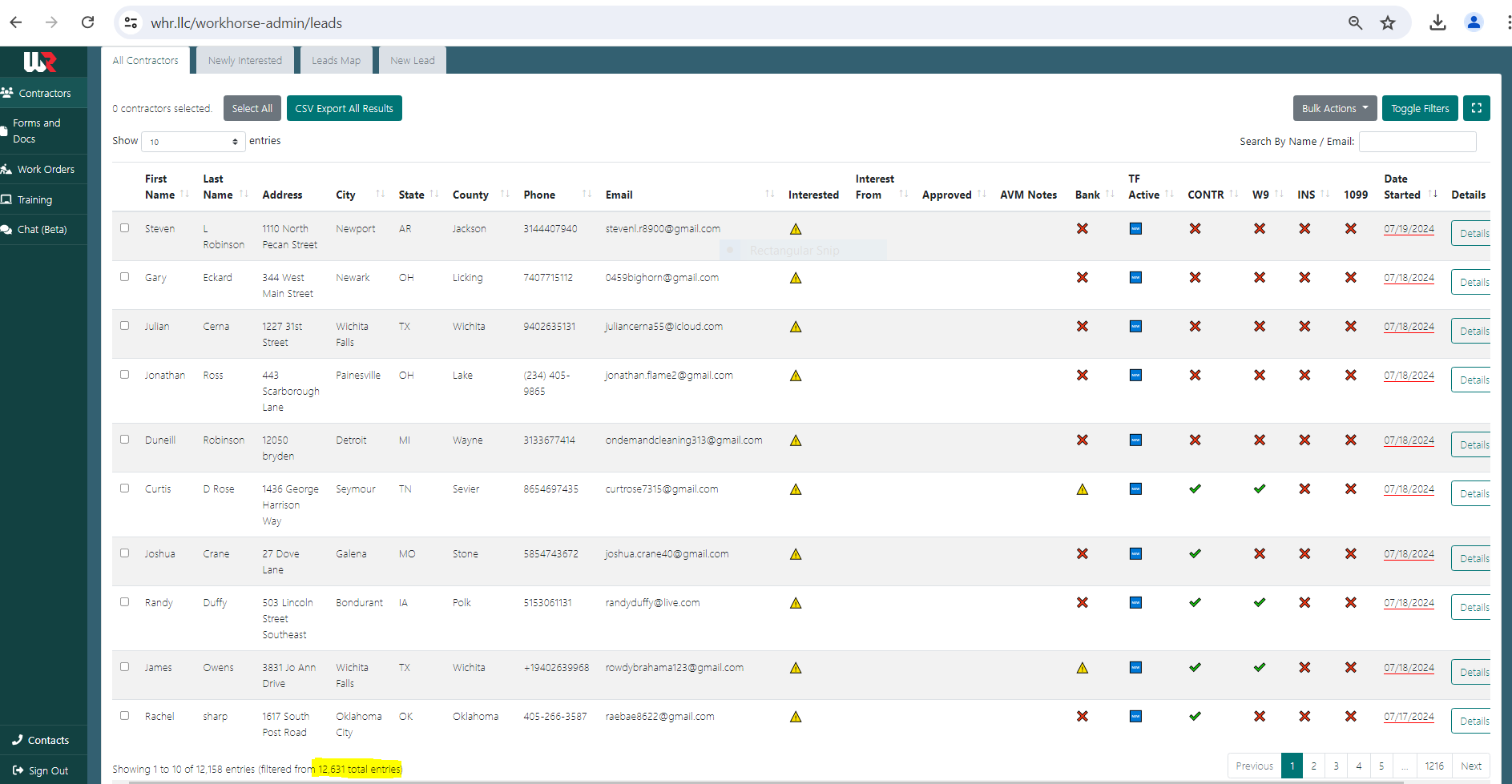Click the CONTR green check for Joshua Crane
Image resolution: width=1512 pixels, height=784 pixels.
(1195, 553)
